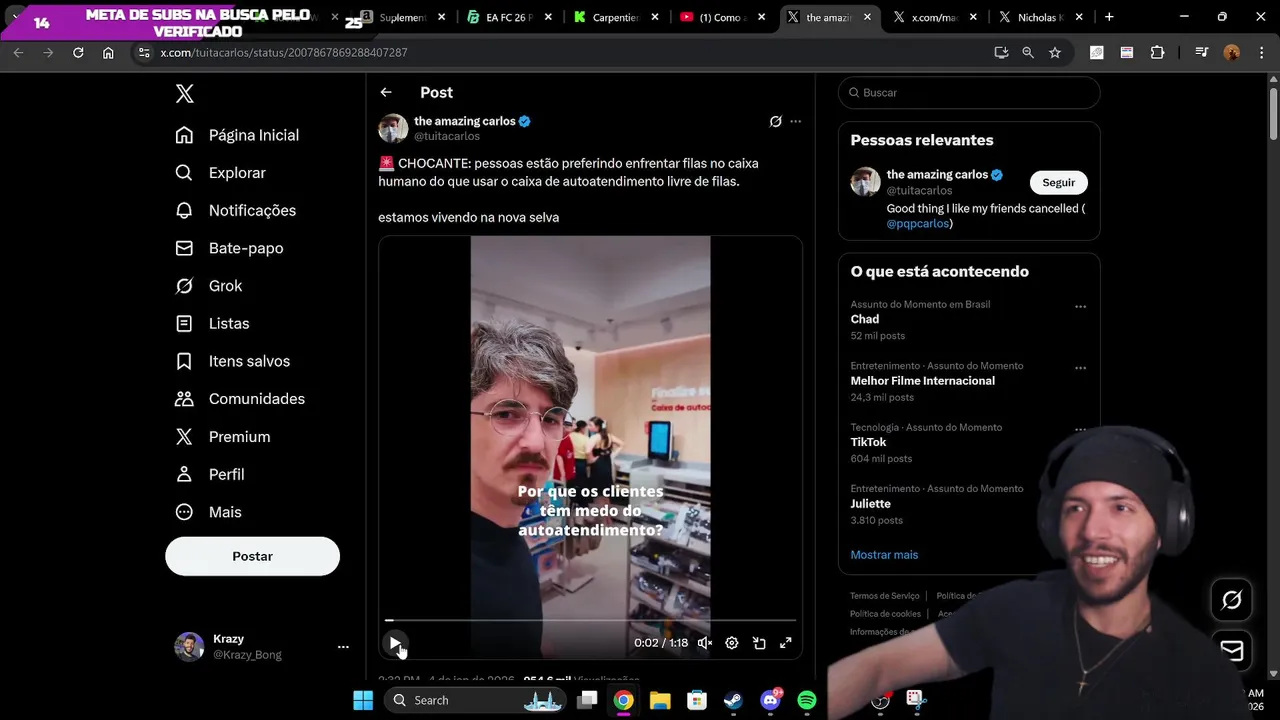Image resolution: width=1280 pixels, height=720 pixels.
Task: Open Política de cookies footer link
Action: [x=885, y=614]
